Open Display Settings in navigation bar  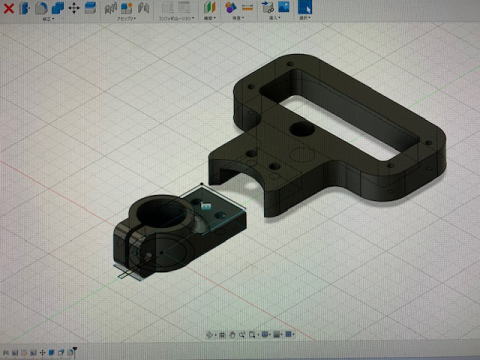tap(265, 334)
